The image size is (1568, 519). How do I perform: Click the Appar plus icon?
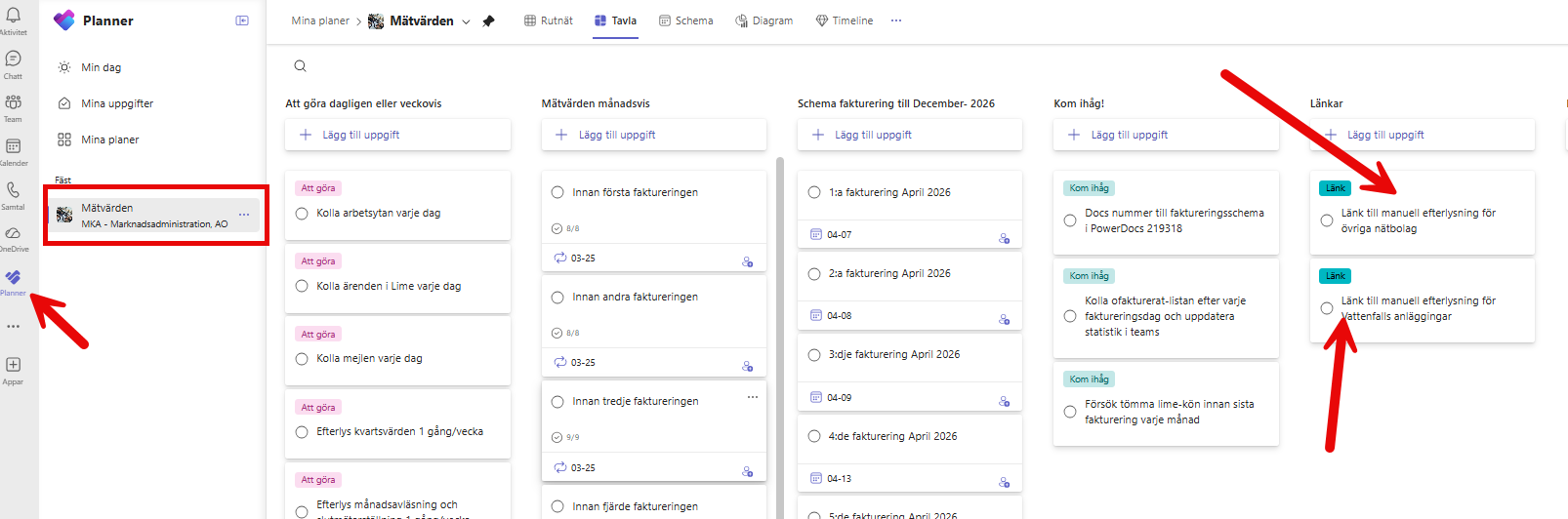click(14, 365)
